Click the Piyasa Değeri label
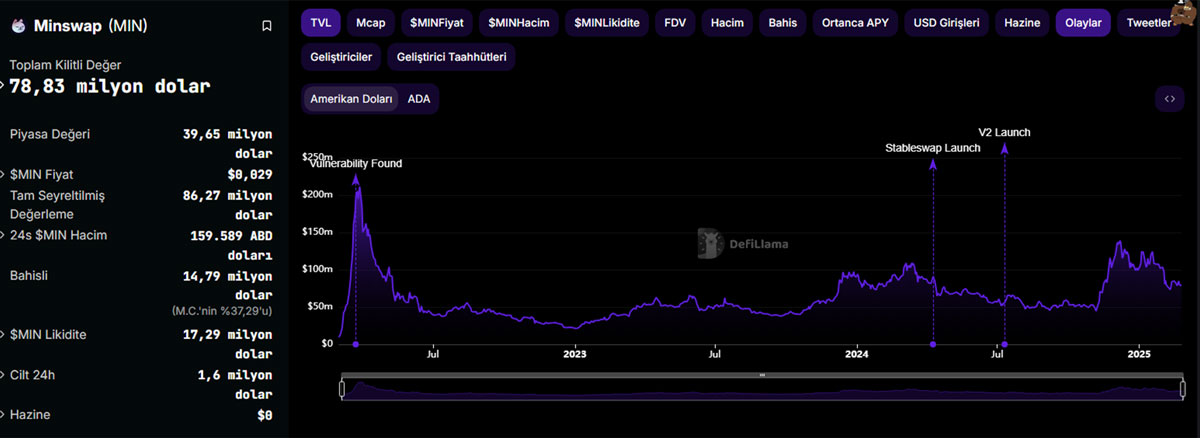The height and width of the screenshot is (438, 1200). pyautogui.click(x=50, y=134)
